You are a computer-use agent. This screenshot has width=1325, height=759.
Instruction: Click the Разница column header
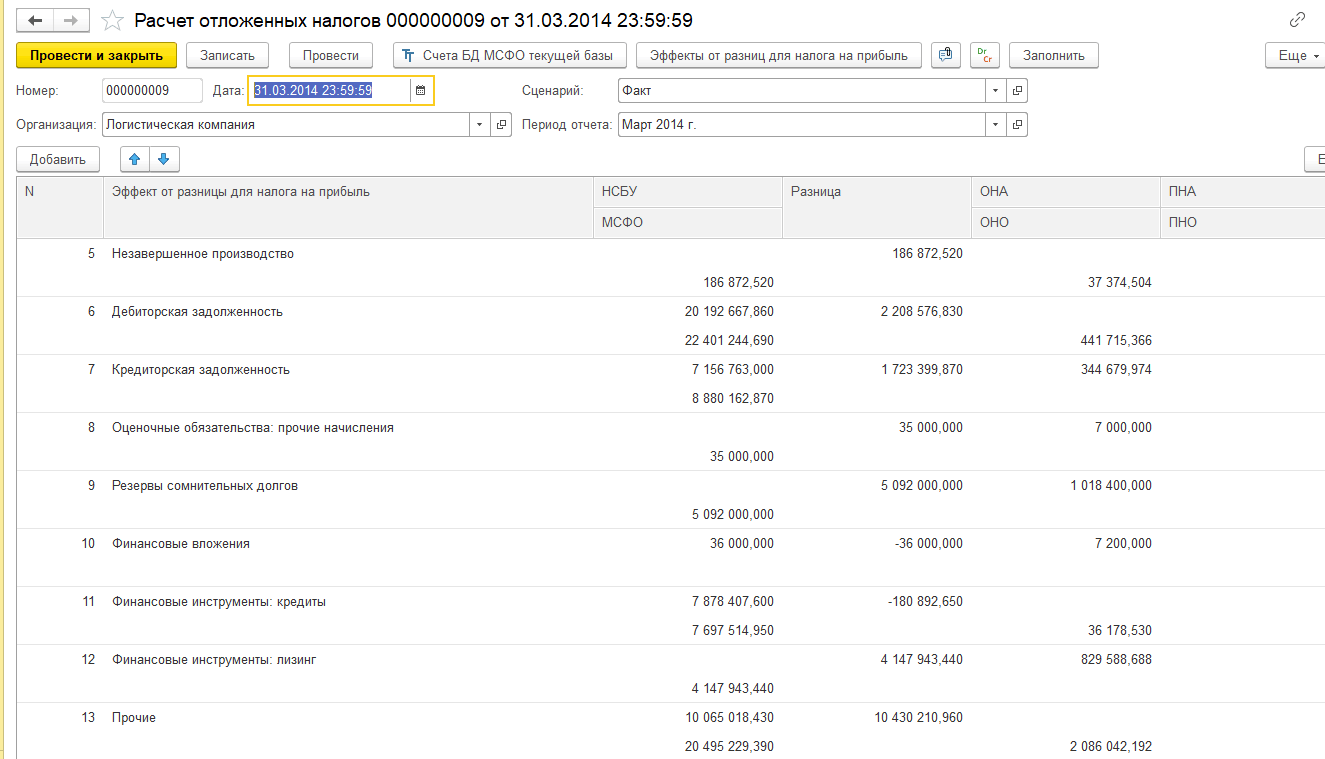click(877, 207)
